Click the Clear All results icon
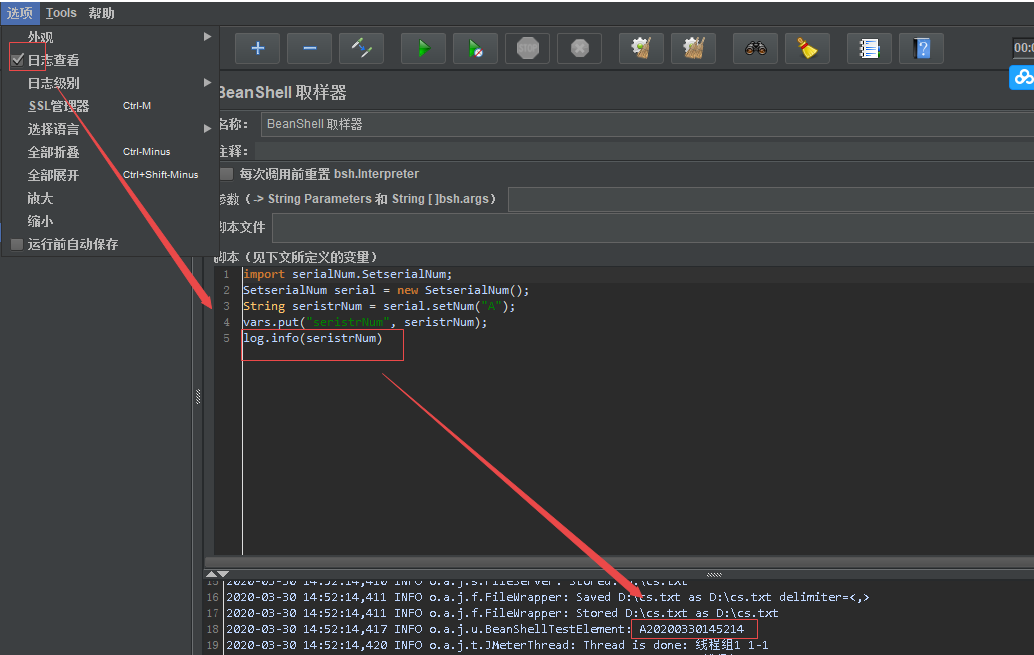 pyautogui.click(x=693, y=48)
